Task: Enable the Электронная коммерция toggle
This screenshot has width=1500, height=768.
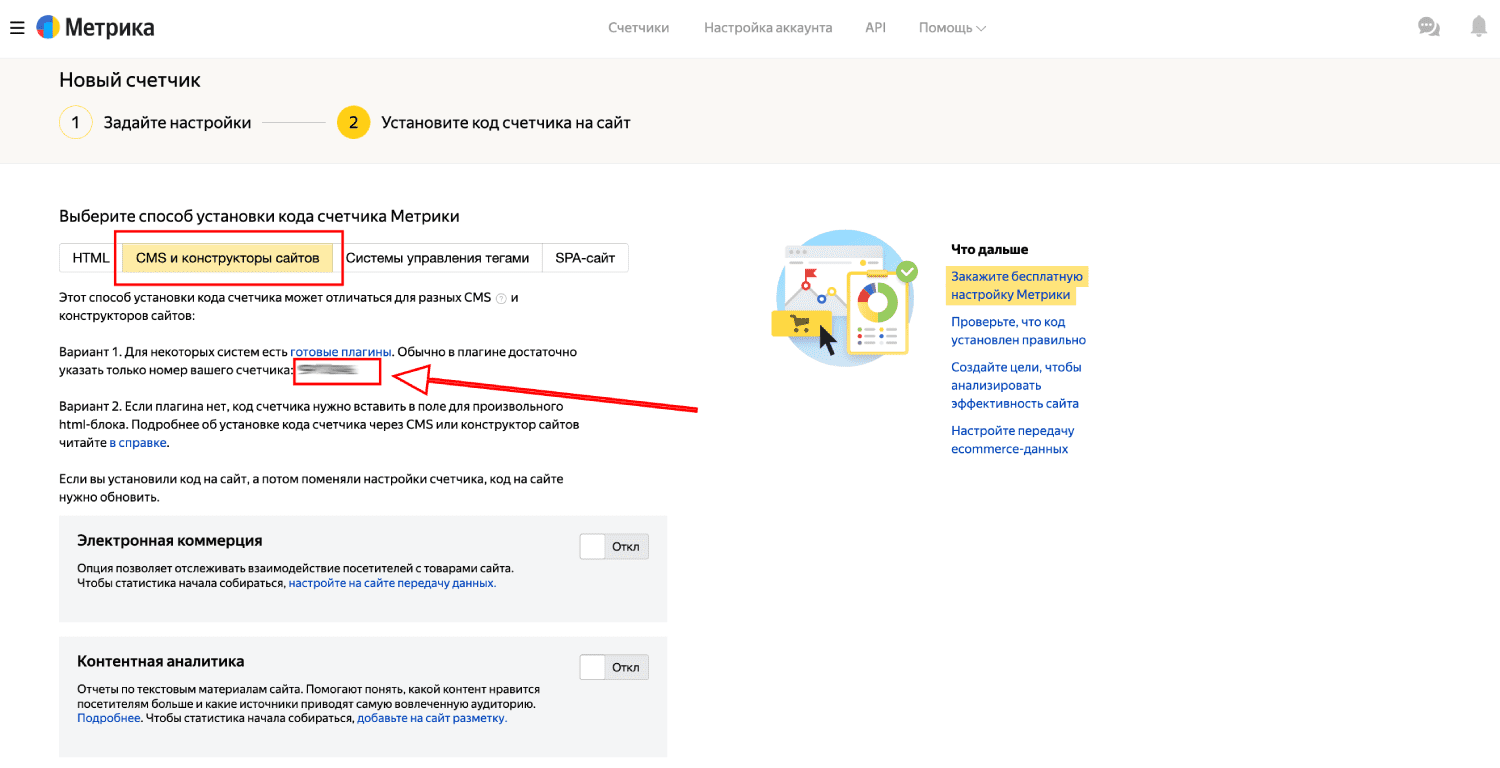Action: [x=614, y=547]
